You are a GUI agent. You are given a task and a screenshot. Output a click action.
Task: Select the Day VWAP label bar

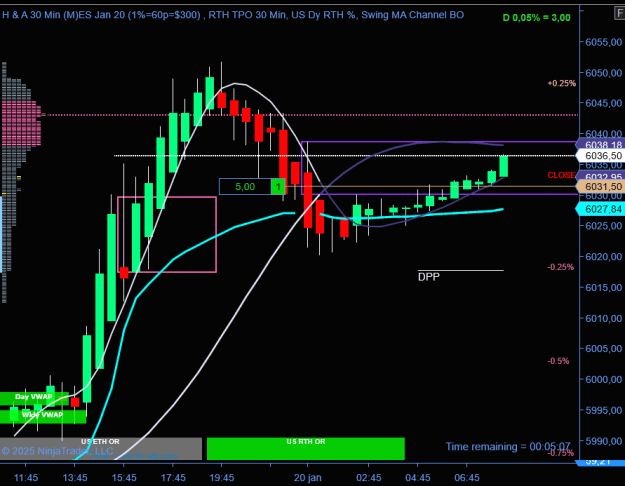34,397
